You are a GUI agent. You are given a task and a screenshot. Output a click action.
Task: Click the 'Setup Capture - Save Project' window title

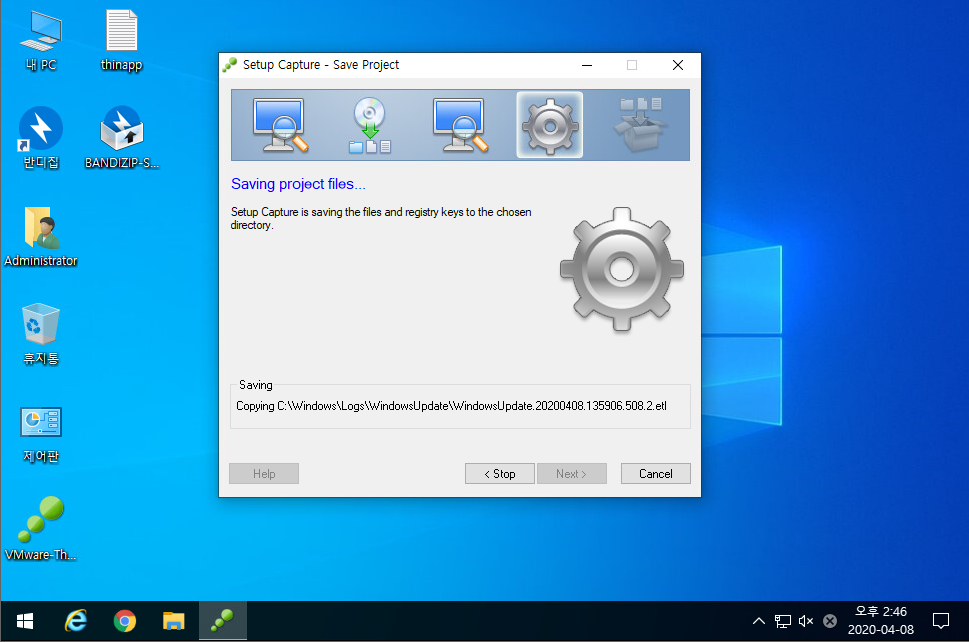pyautogui.click(x=321, y=65)
